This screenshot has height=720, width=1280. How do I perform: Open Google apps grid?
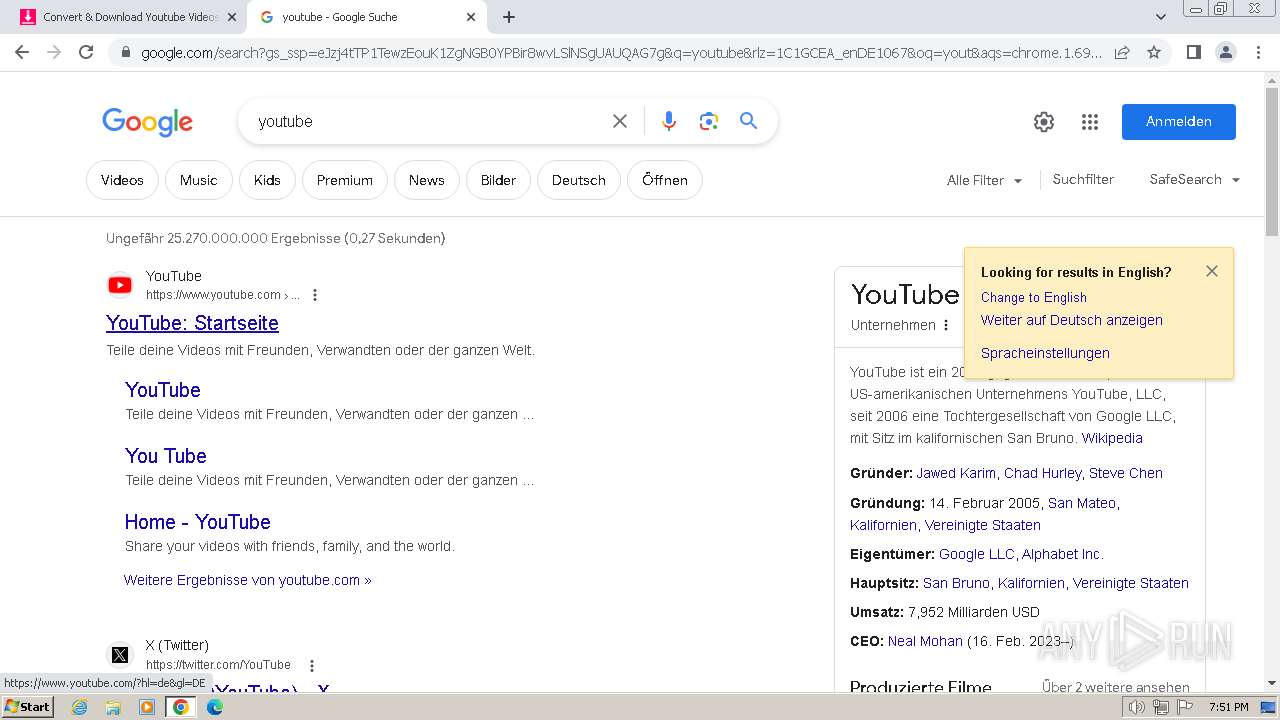click(x=1090, y=122)
